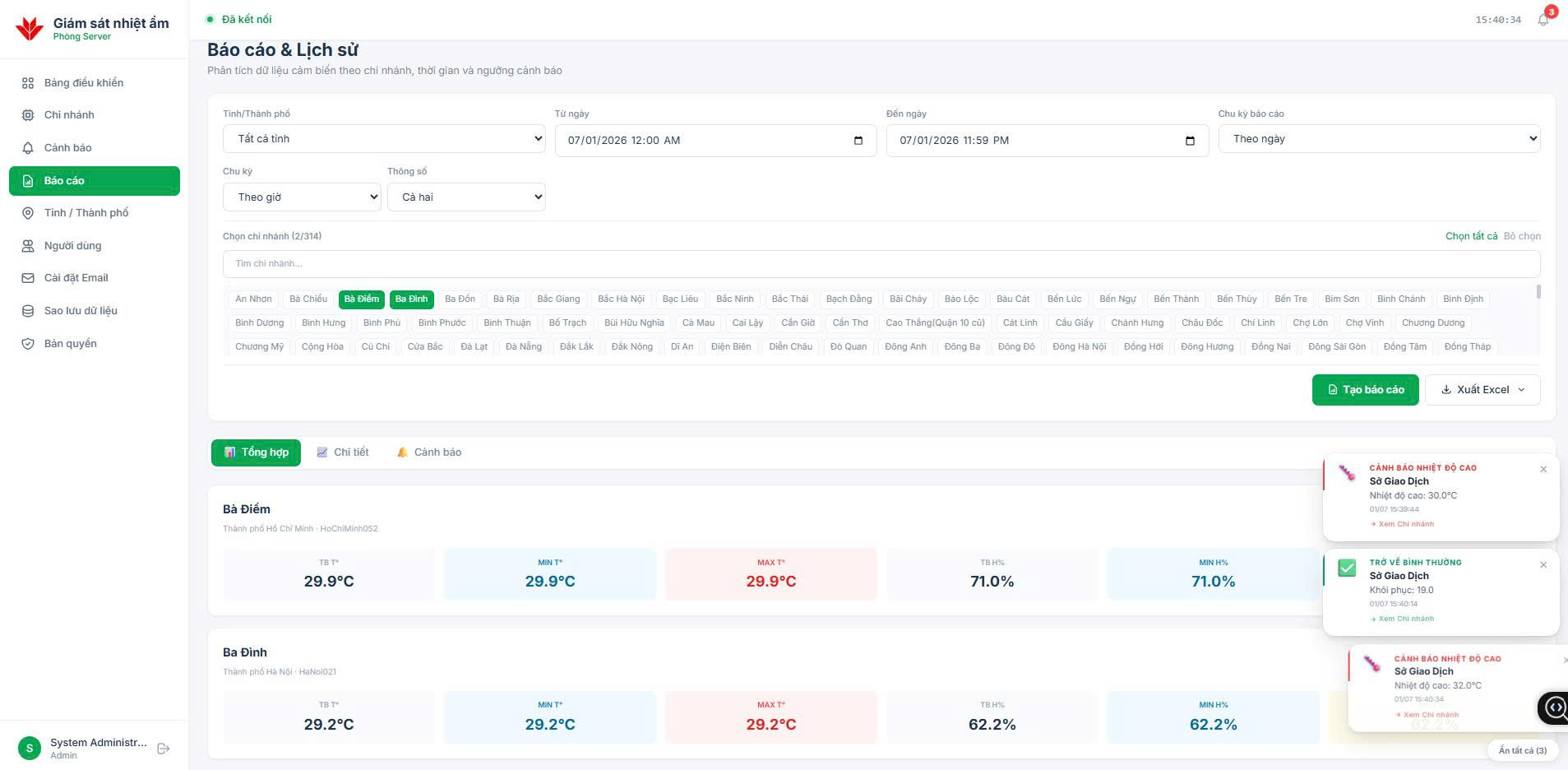Open Bảng điều khiển dashboard icon
This screenshot has width=1568, height=770.
[x=28, y=83]
